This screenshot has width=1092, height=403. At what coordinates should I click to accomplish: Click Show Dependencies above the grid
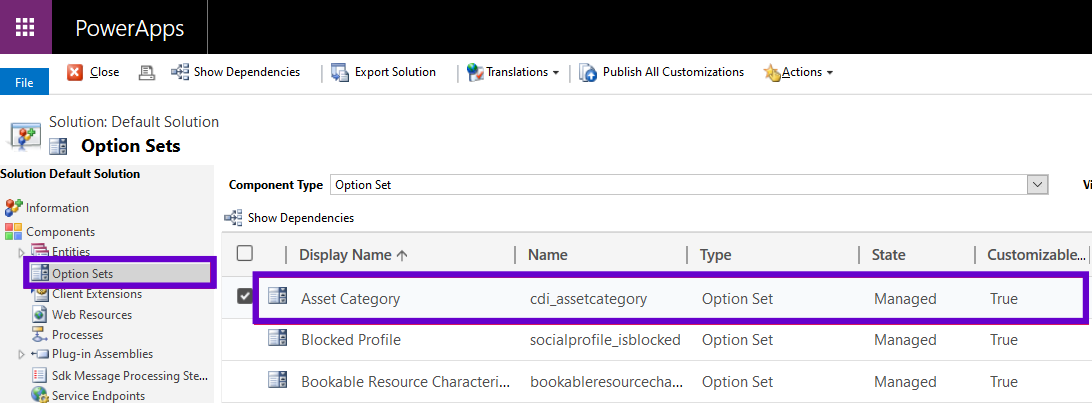[x=301, y=218]
